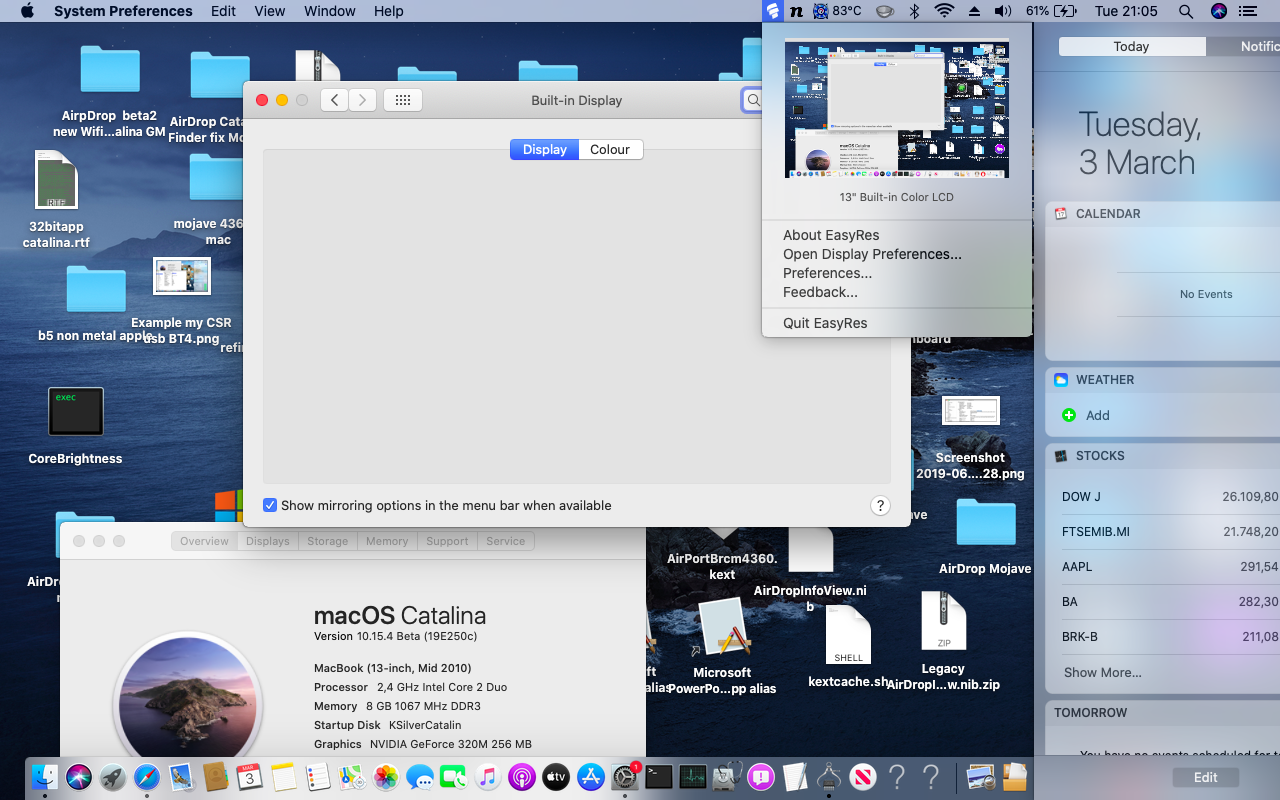This screenshot has width=1280, height=800.
Task: Open News app from the Dock
Action: point(863,776)
